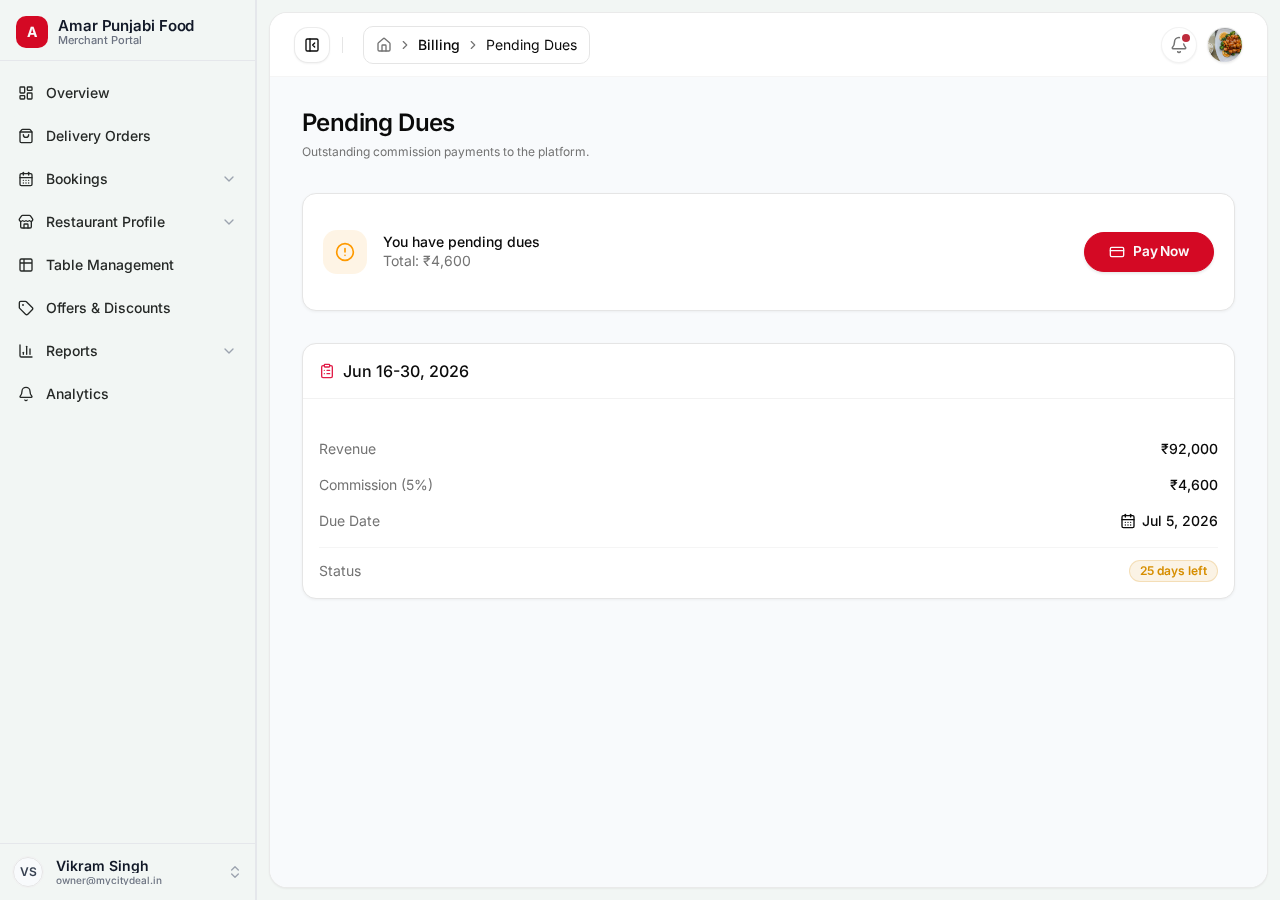
Task: Open Table Management page
Action: click(x=128, y=265)
